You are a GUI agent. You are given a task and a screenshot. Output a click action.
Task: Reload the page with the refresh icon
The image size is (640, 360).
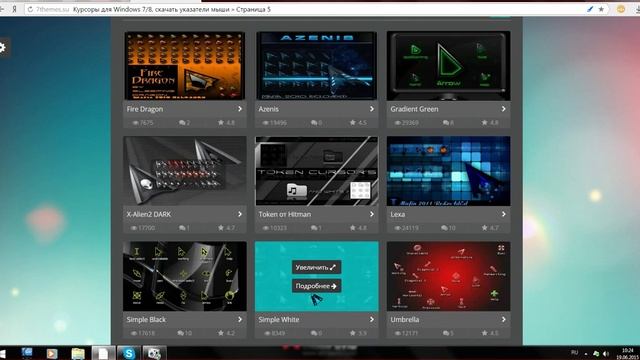tap(30, 9)
